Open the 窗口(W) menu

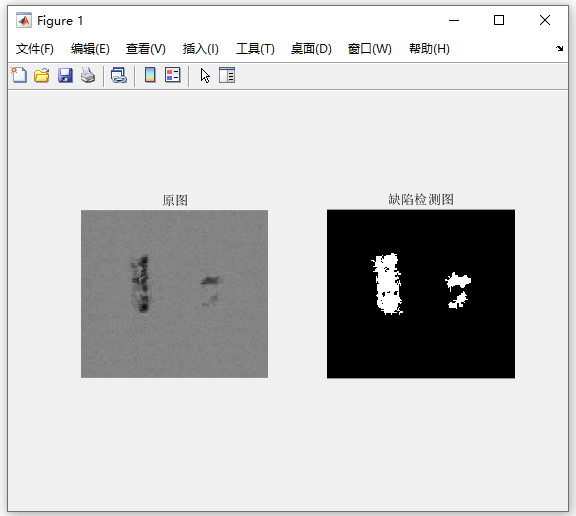tap(370, 49)
